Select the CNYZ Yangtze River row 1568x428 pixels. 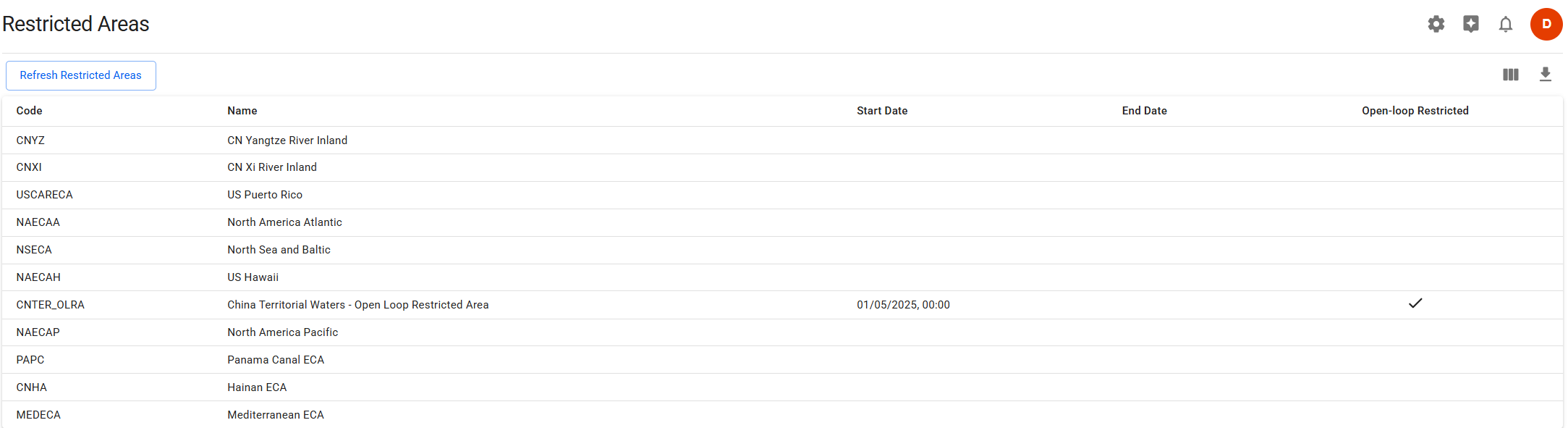(287, 140)
